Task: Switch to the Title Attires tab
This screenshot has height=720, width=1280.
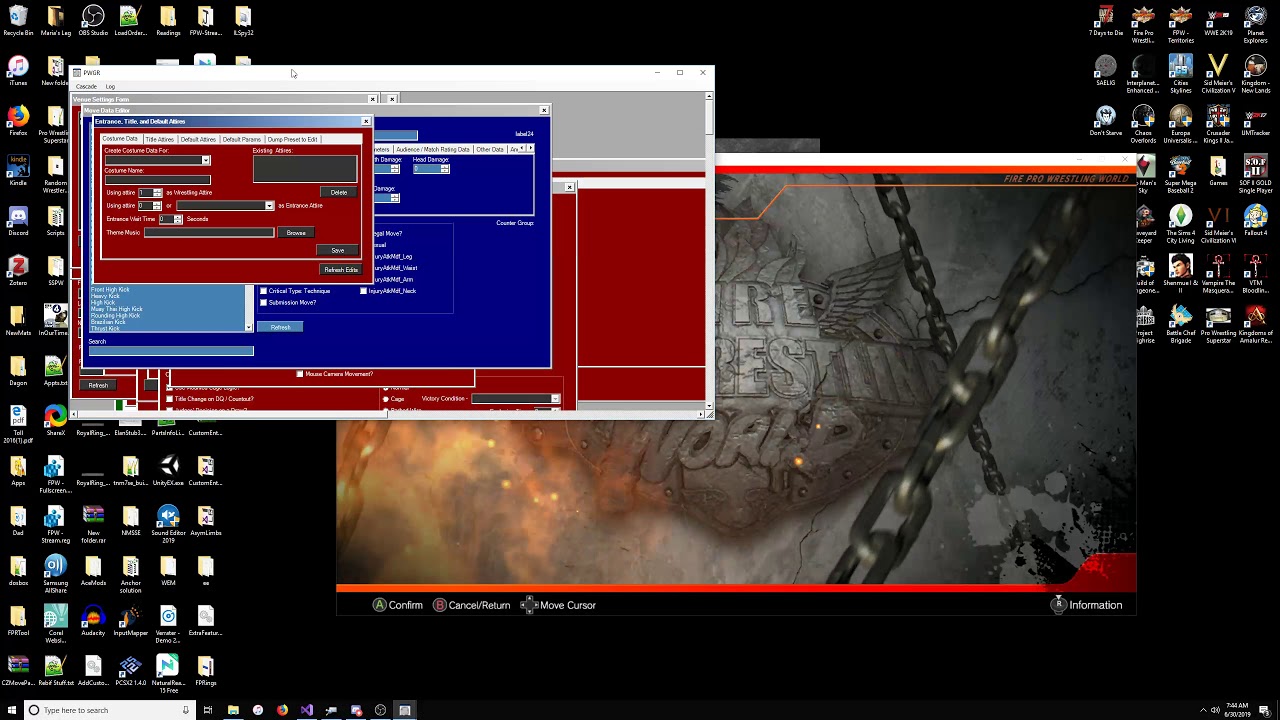Action: click(159, 139)
